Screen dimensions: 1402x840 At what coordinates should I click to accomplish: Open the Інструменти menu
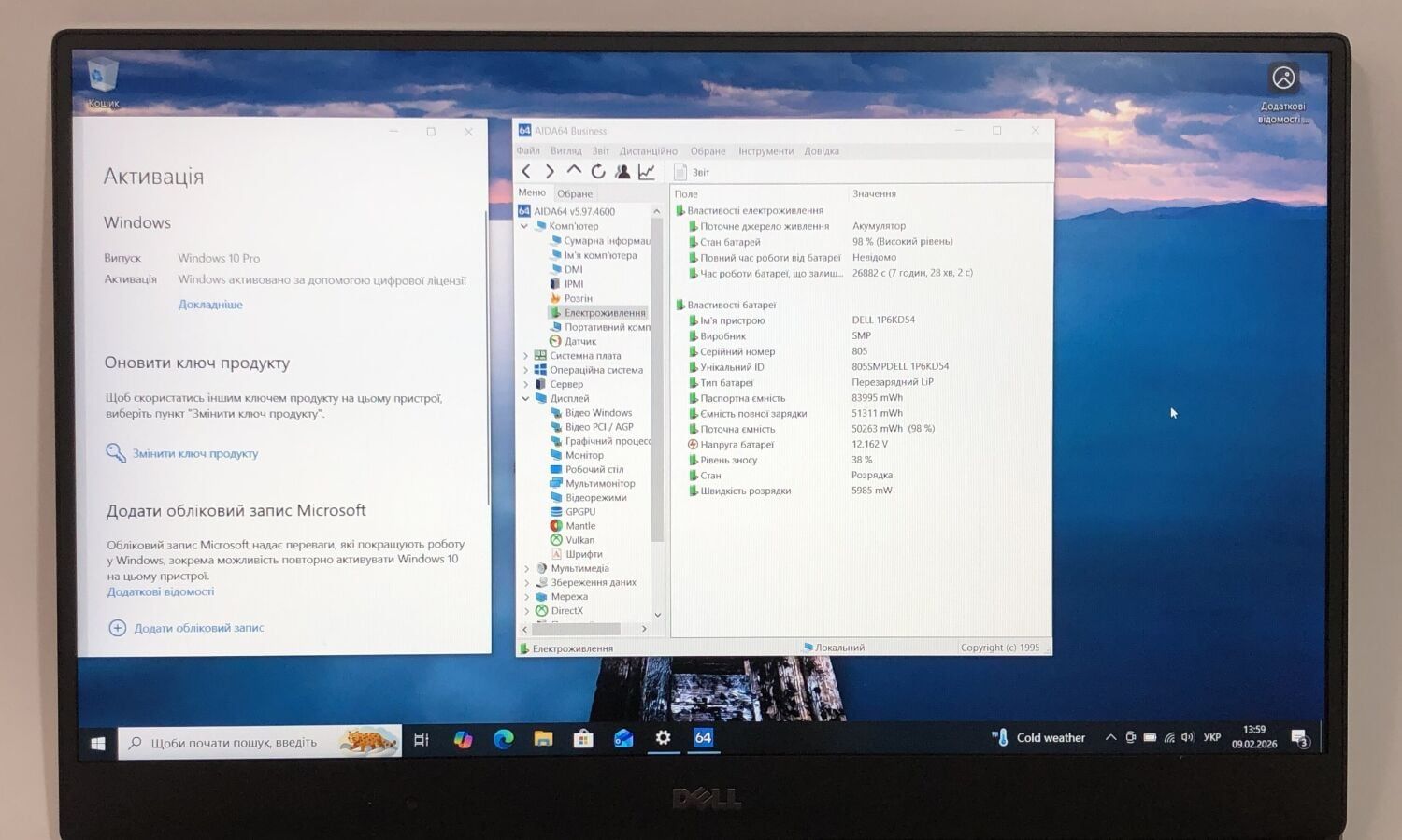[765, 151]
